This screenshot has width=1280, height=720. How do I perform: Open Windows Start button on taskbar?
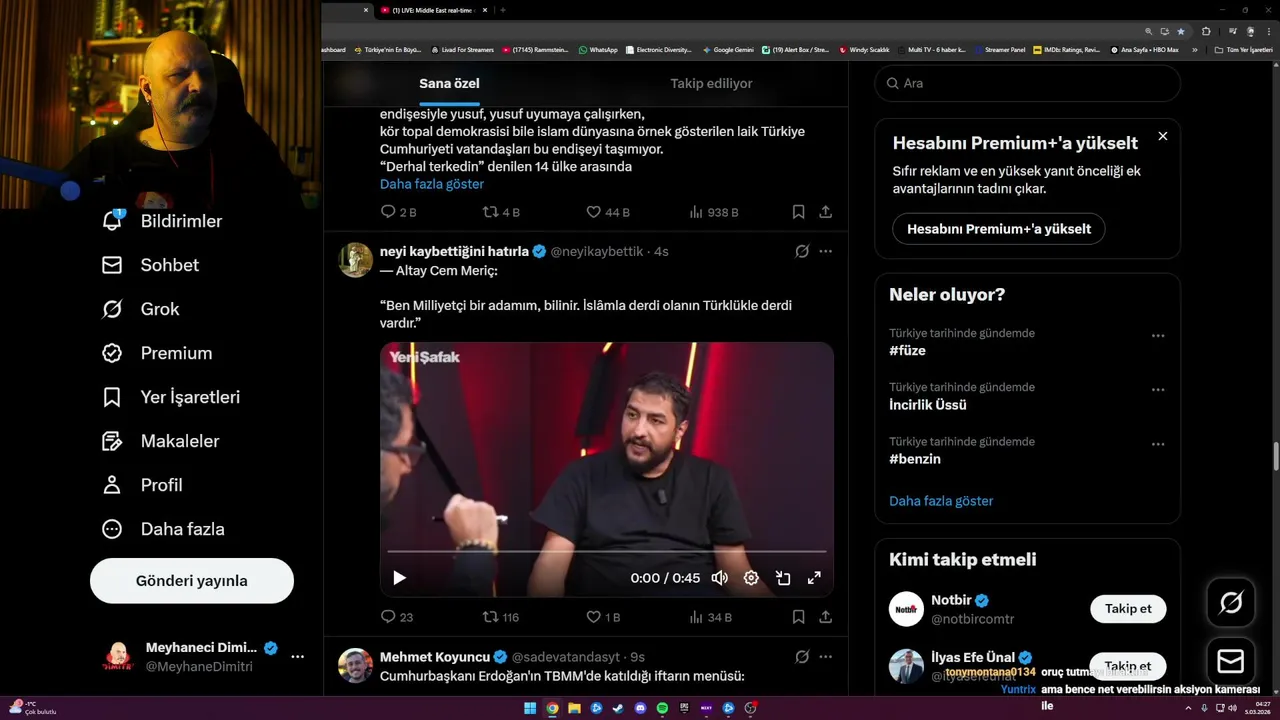[x=530, y=708]
